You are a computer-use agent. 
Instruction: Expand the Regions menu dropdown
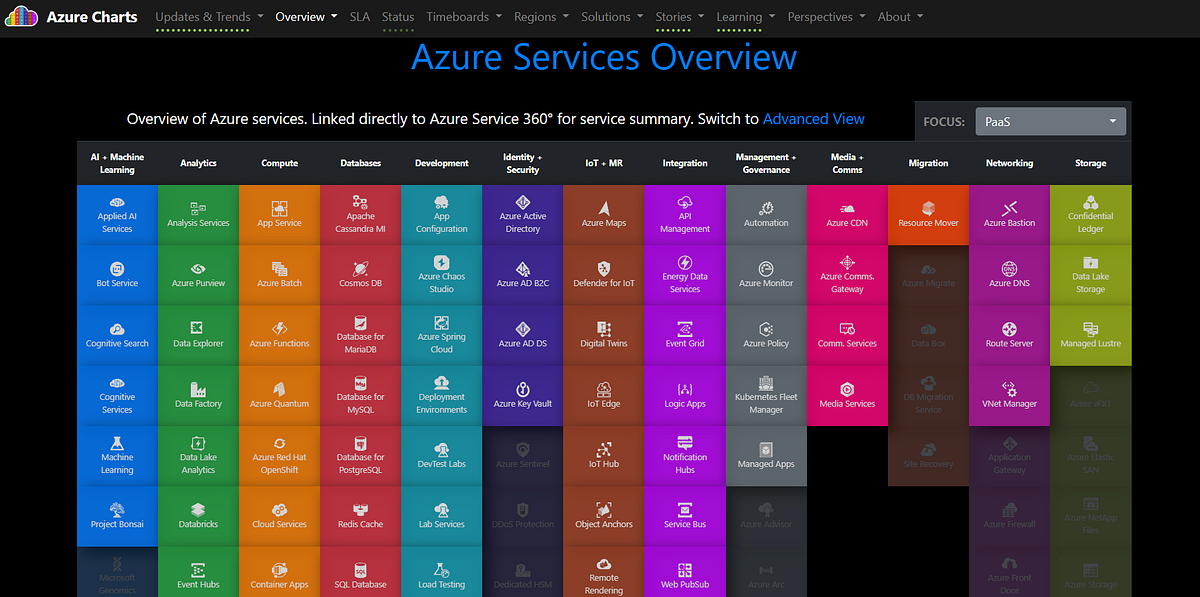(x=541, y=16)
